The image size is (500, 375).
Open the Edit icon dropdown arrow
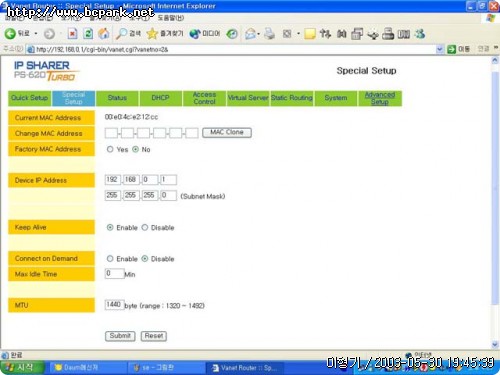tap(298, 34)
